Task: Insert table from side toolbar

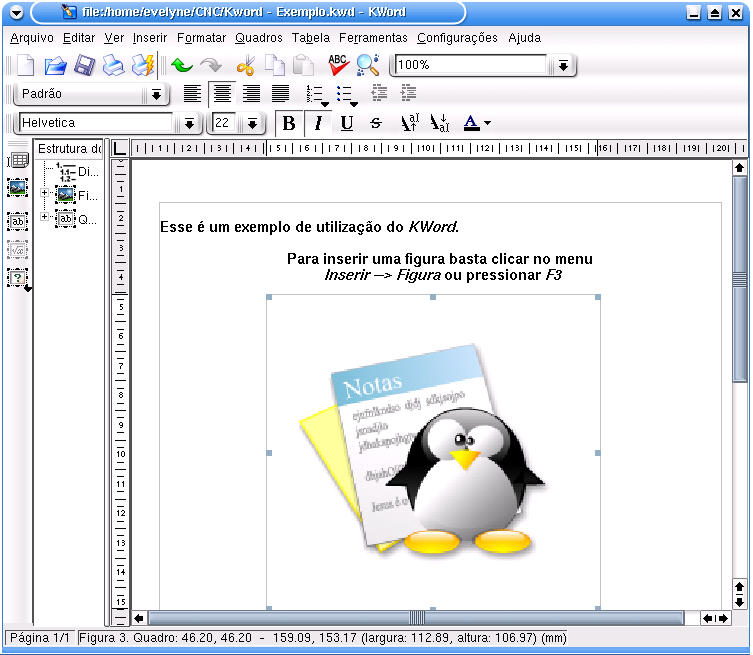Action: [18, 160]
